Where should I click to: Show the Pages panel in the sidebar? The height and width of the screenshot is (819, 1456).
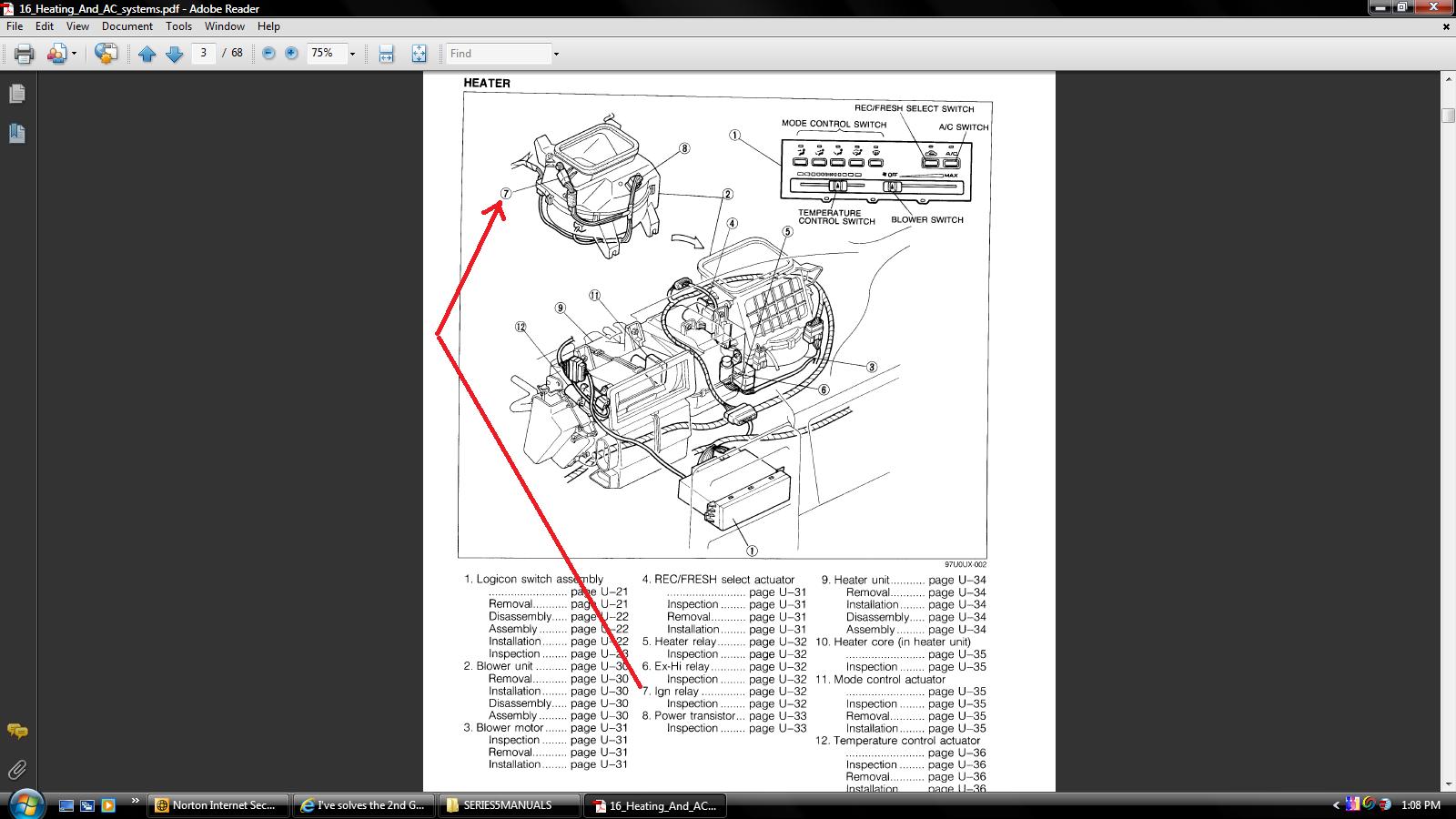click(x=16, y=94)
